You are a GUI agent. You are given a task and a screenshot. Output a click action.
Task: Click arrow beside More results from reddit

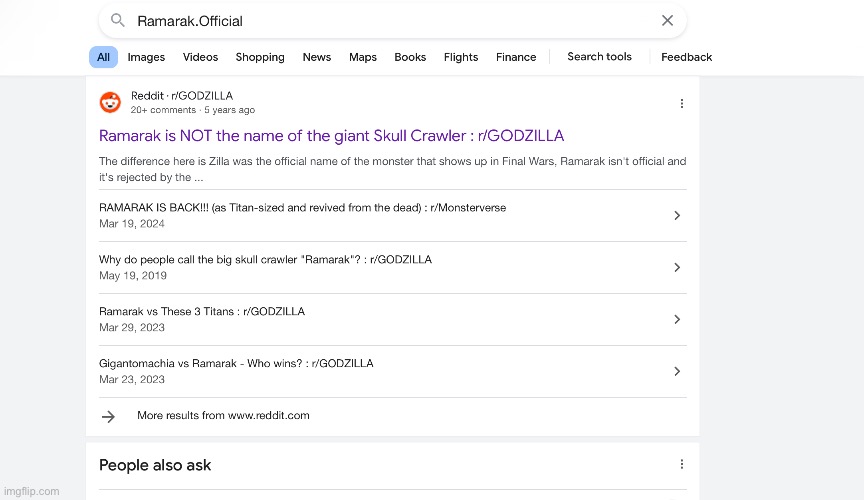[x=109, y=416]
